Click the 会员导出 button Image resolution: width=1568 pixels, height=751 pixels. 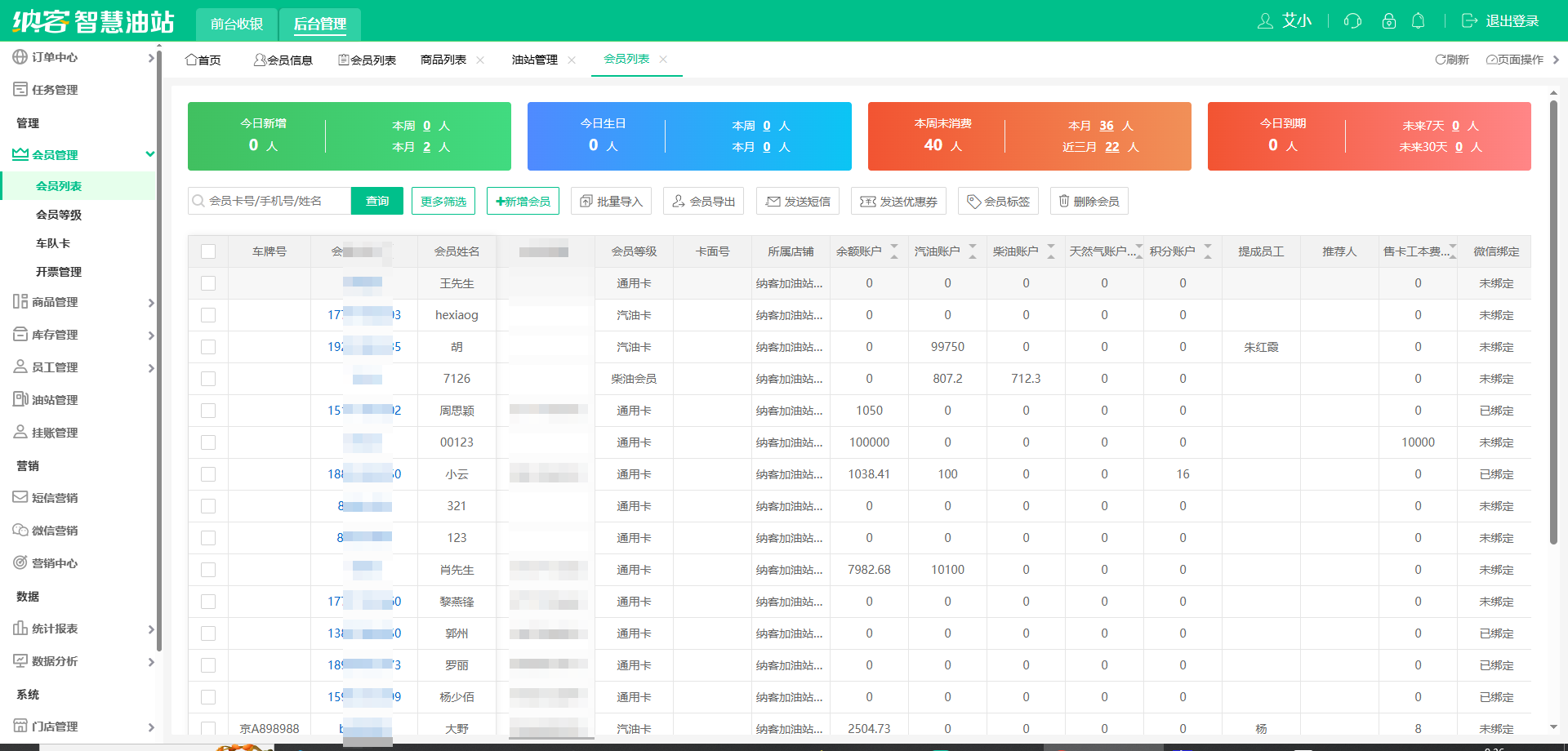coord(703,201)
